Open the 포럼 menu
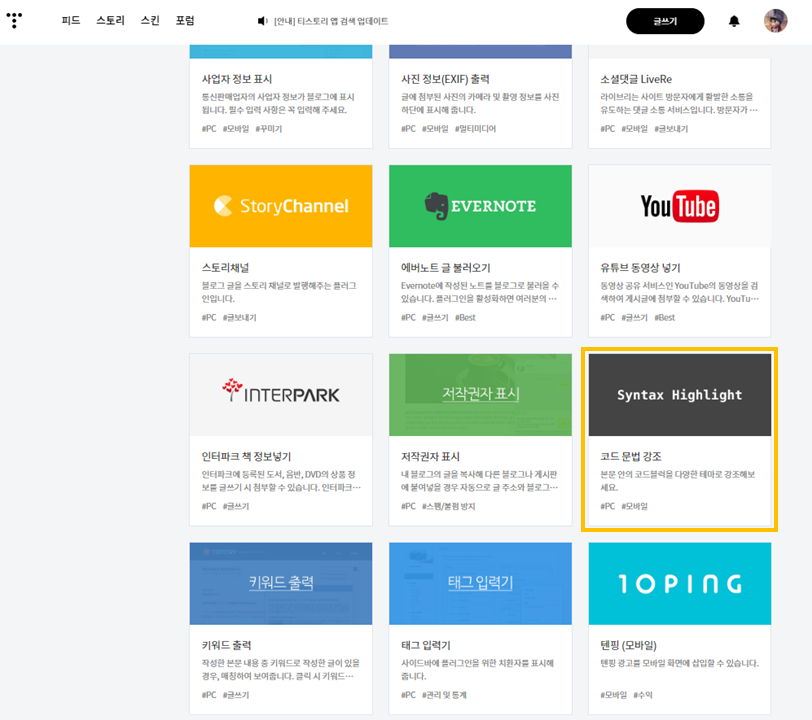 coord(185,21)
